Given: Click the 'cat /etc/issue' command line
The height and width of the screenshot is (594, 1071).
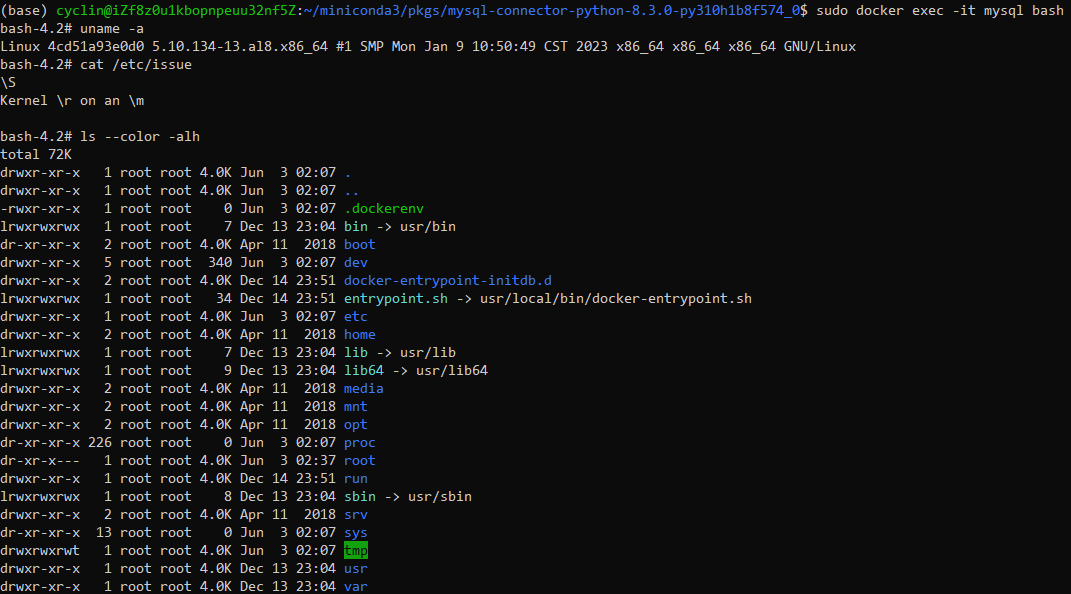Looking at the screenshot, I should (x=136, y=65).
